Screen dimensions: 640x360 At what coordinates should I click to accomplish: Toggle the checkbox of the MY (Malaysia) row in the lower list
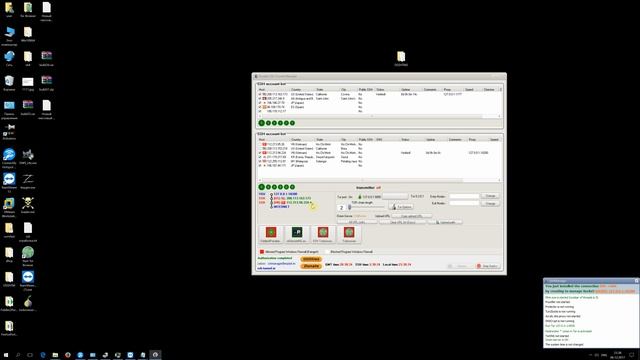click(260, 161)
